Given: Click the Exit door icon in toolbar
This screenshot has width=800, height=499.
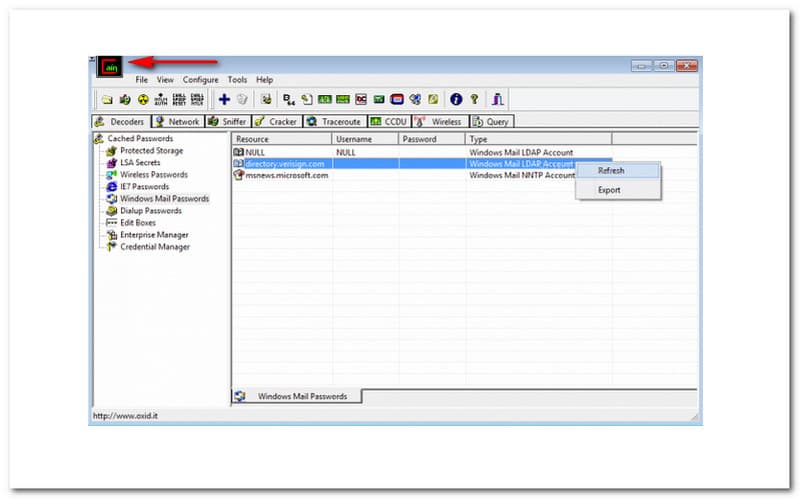Looking at the screenshot, I should tap(498, 99).
